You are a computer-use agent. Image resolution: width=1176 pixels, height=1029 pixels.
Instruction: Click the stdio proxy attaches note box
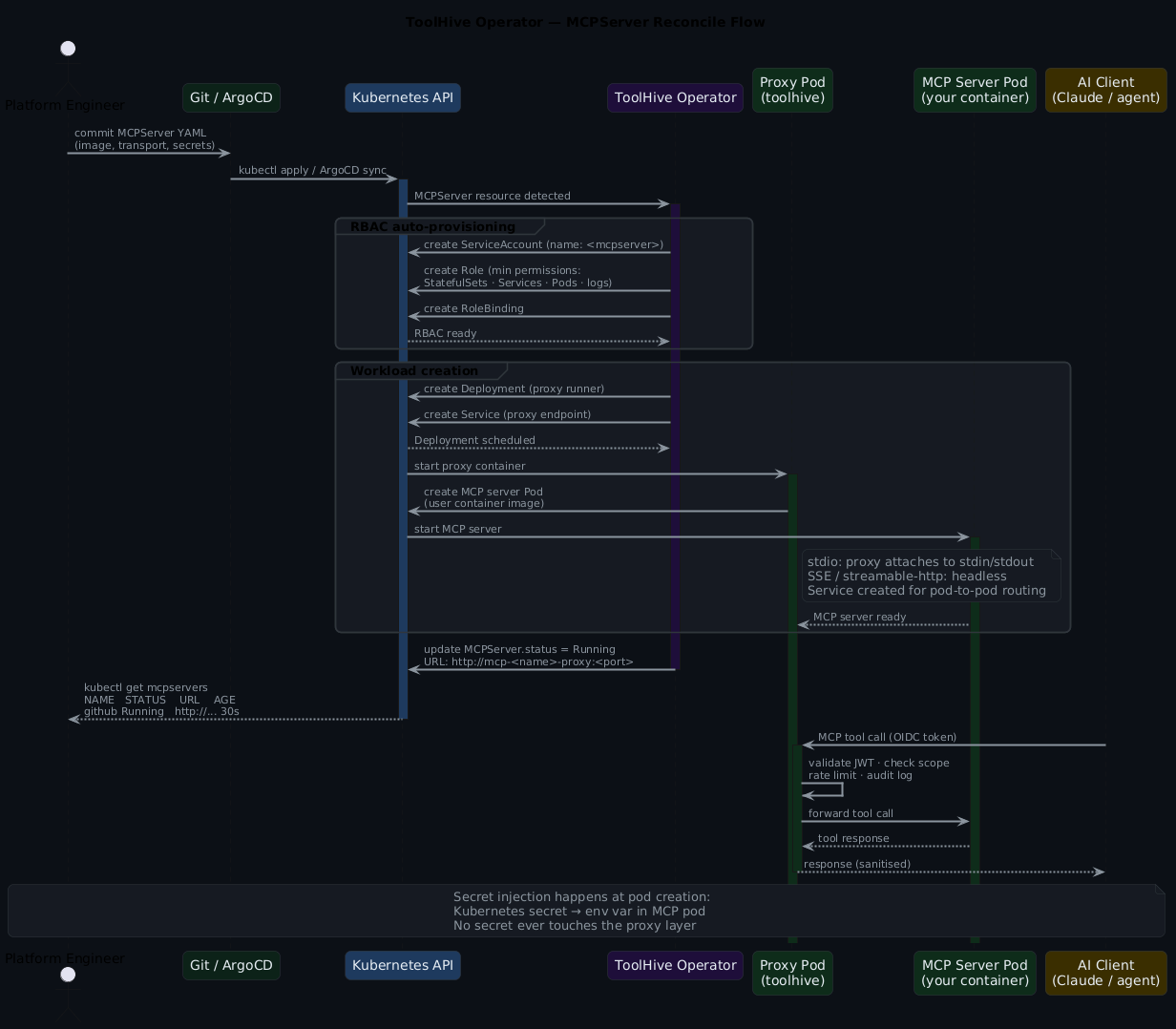pyautogui.click(x=931, y=576)
